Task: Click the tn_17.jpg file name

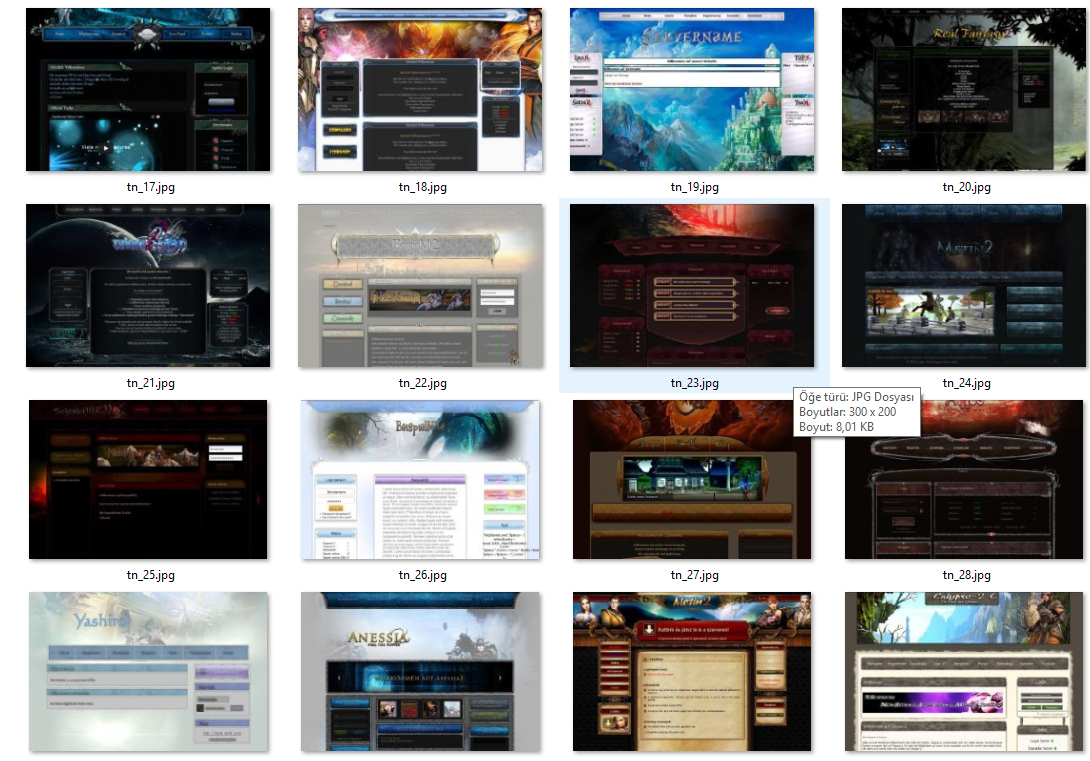Action: [x=151, y=187]
